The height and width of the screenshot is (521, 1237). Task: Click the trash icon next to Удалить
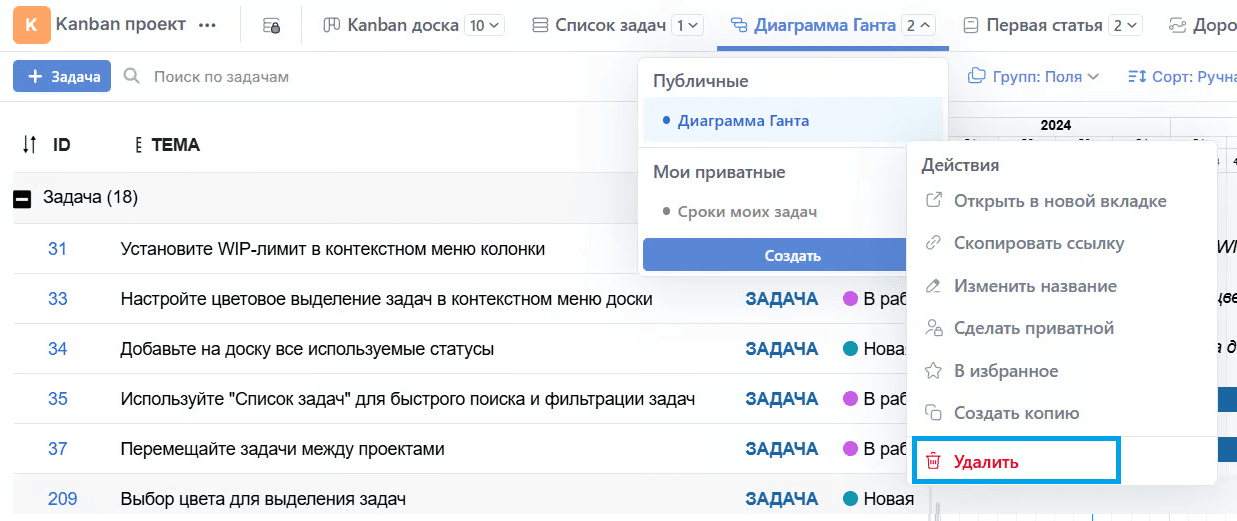coord(933,462)
